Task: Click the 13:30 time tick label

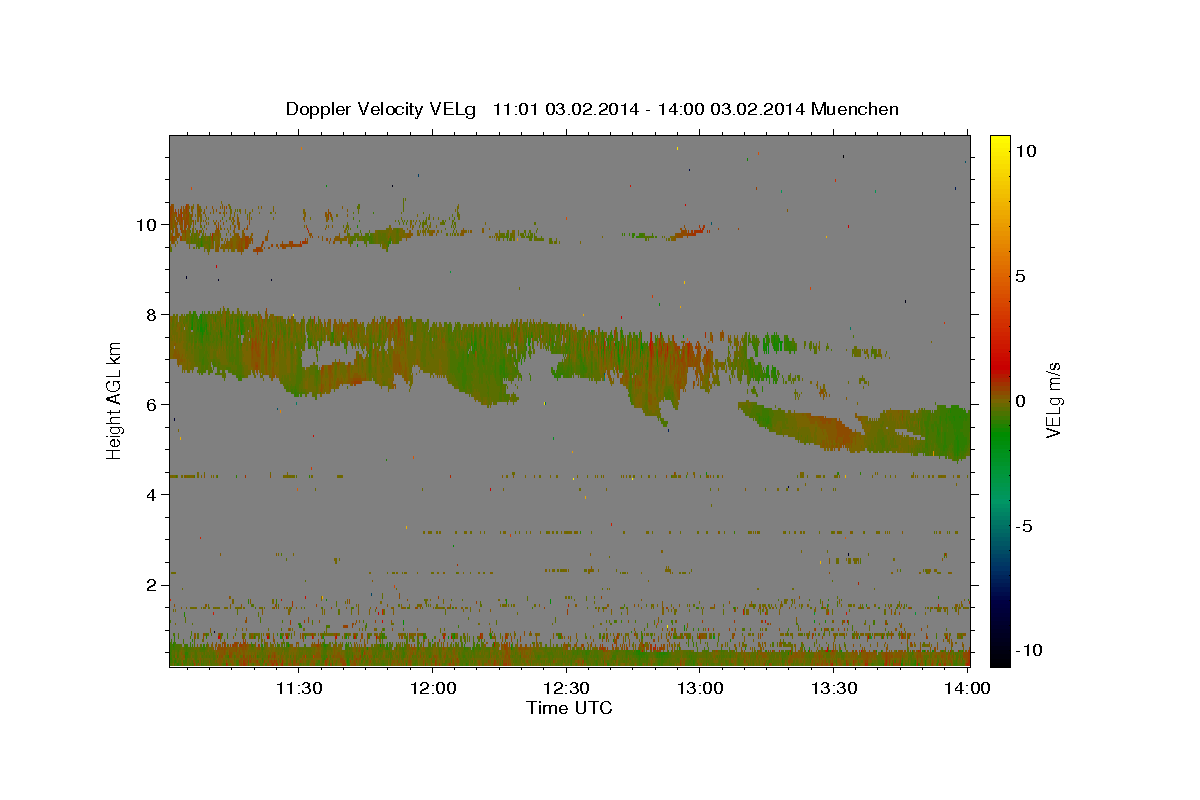Action: pos(835,688)
